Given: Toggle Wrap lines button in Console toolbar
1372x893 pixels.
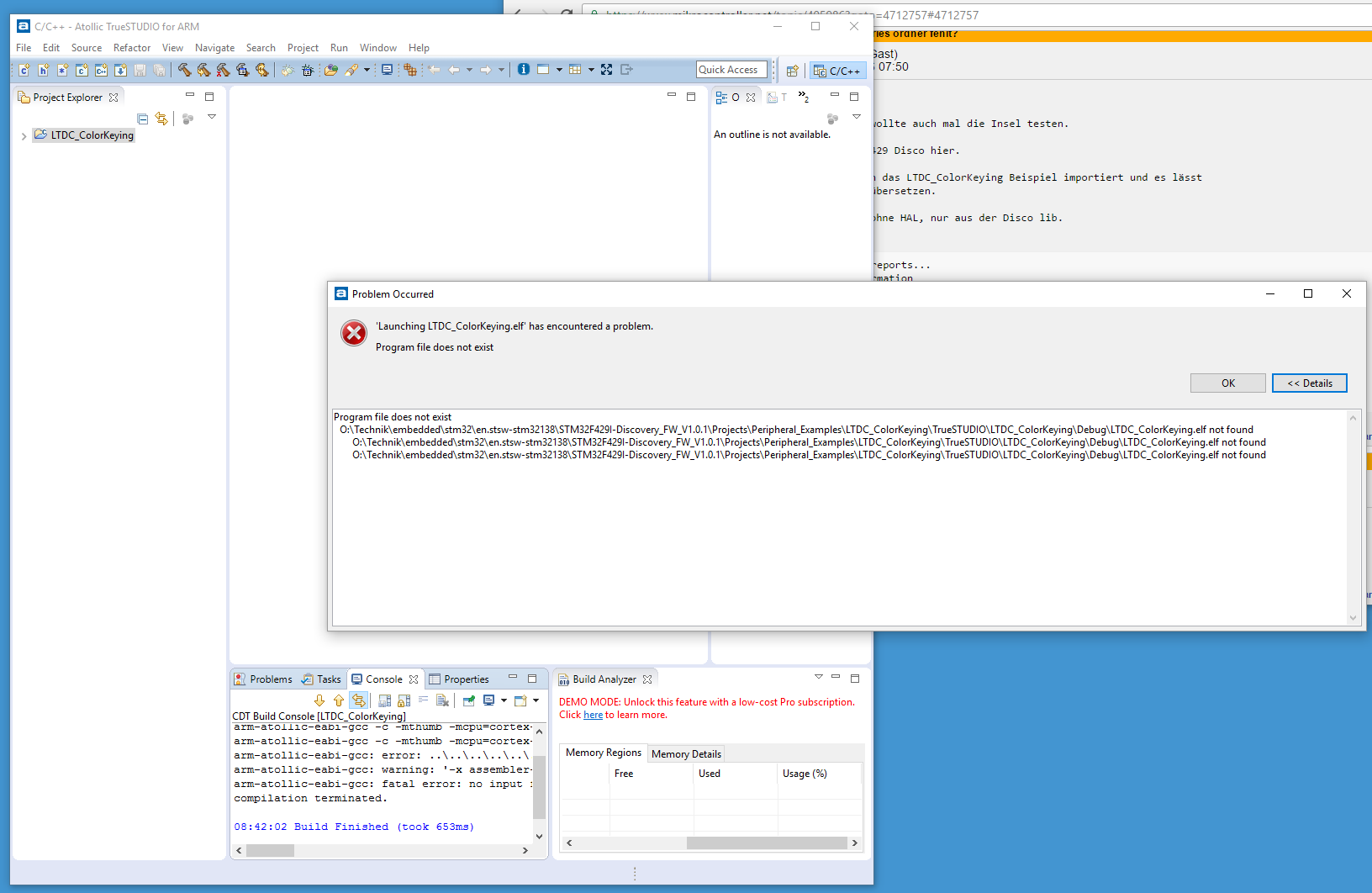Looking at the screenshot, I should [423, 700].
